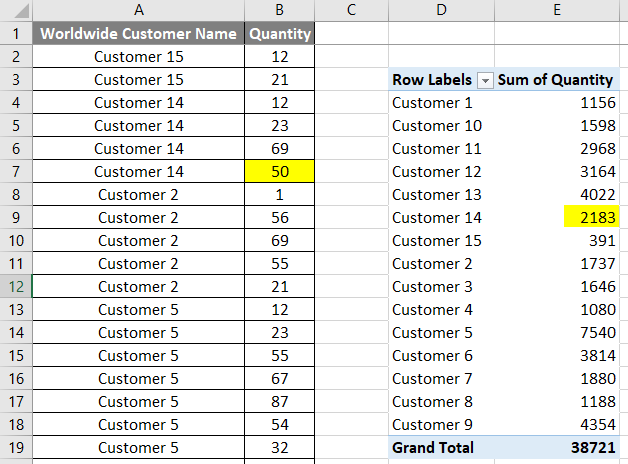The image size is (628, 464).
Task: Select Customer 11 pivot row label
Action: click(437, 149)
